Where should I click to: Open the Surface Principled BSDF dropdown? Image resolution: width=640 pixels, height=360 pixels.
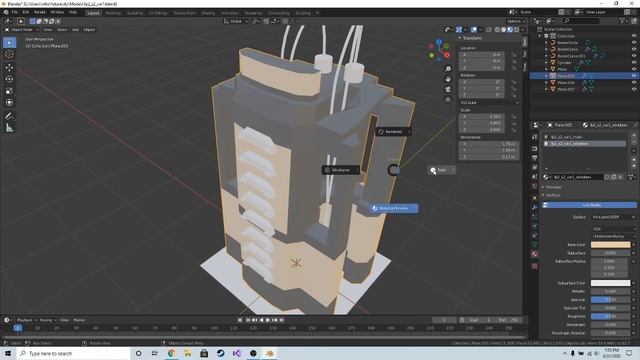[x=613, y=217]
